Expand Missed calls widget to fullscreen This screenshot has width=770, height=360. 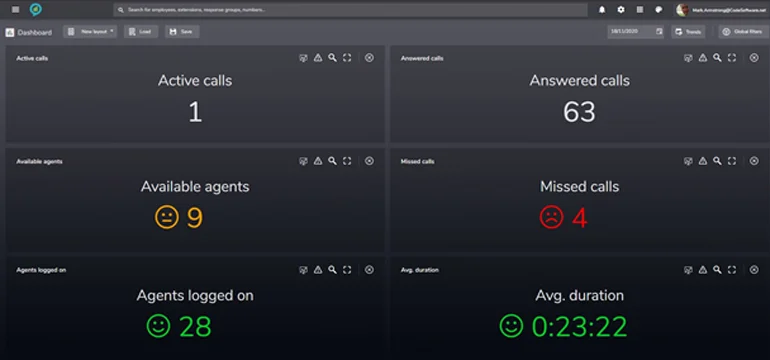pos(732,161)
